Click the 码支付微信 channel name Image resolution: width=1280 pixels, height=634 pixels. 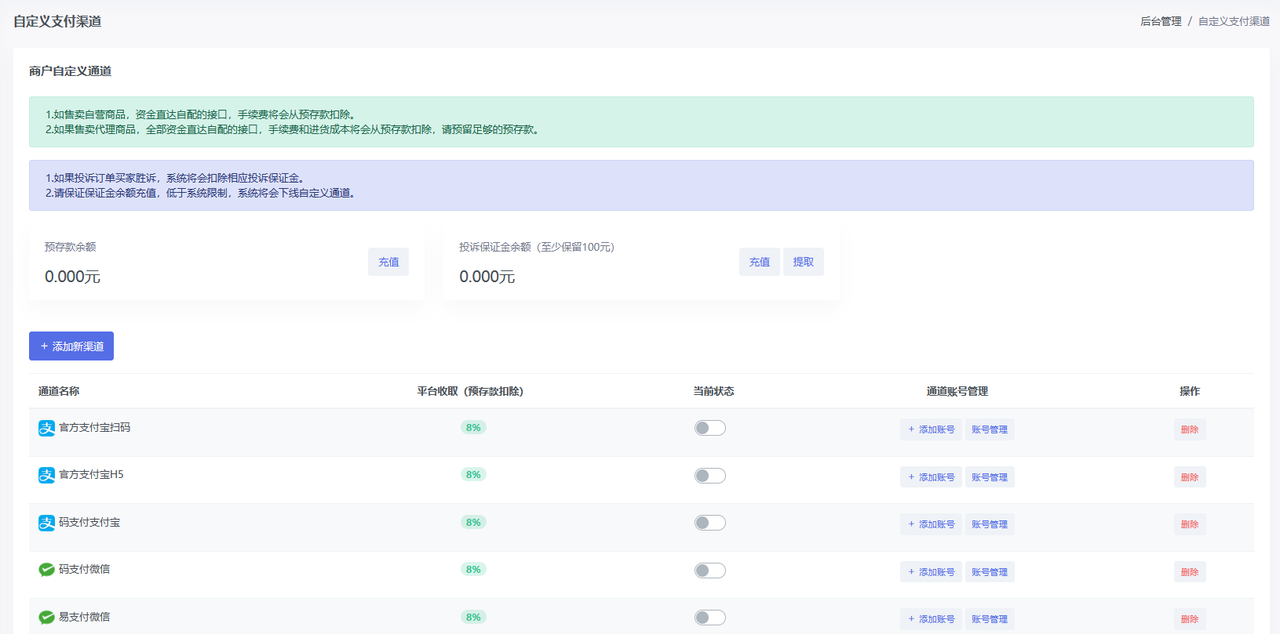pyautogui.click(x=84, y=569)
